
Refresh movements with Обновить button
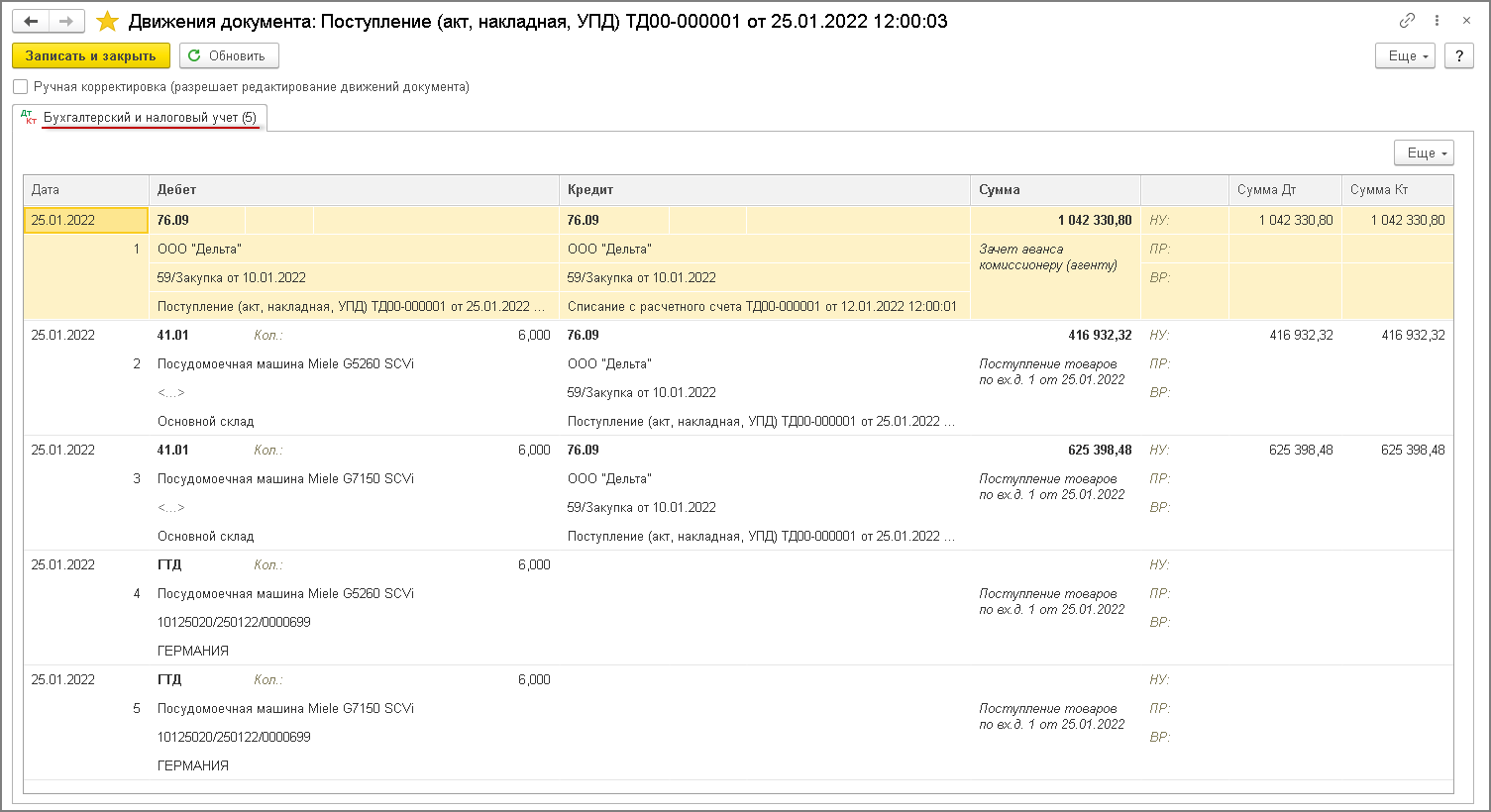coord(229,56)
